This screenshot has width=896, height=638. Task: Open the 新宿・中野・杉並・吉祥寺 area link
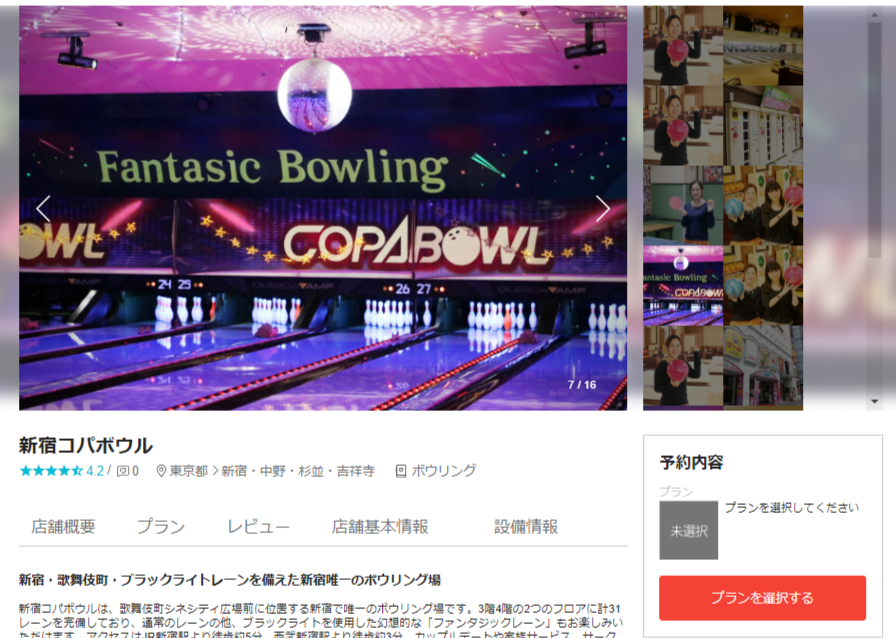click(x=298, y=471)
